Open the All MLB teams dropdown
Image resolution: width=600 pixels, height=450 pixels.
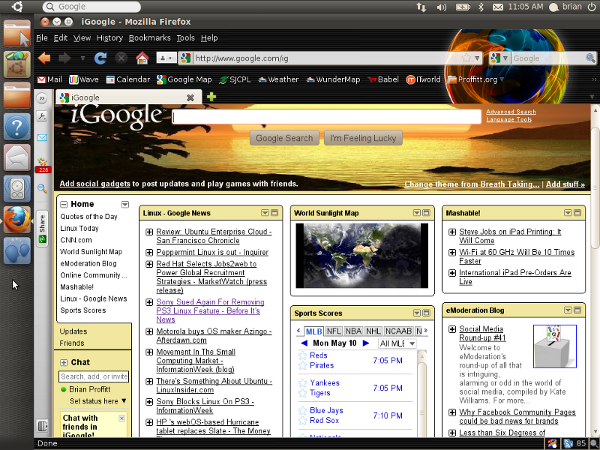click(397, 343)
